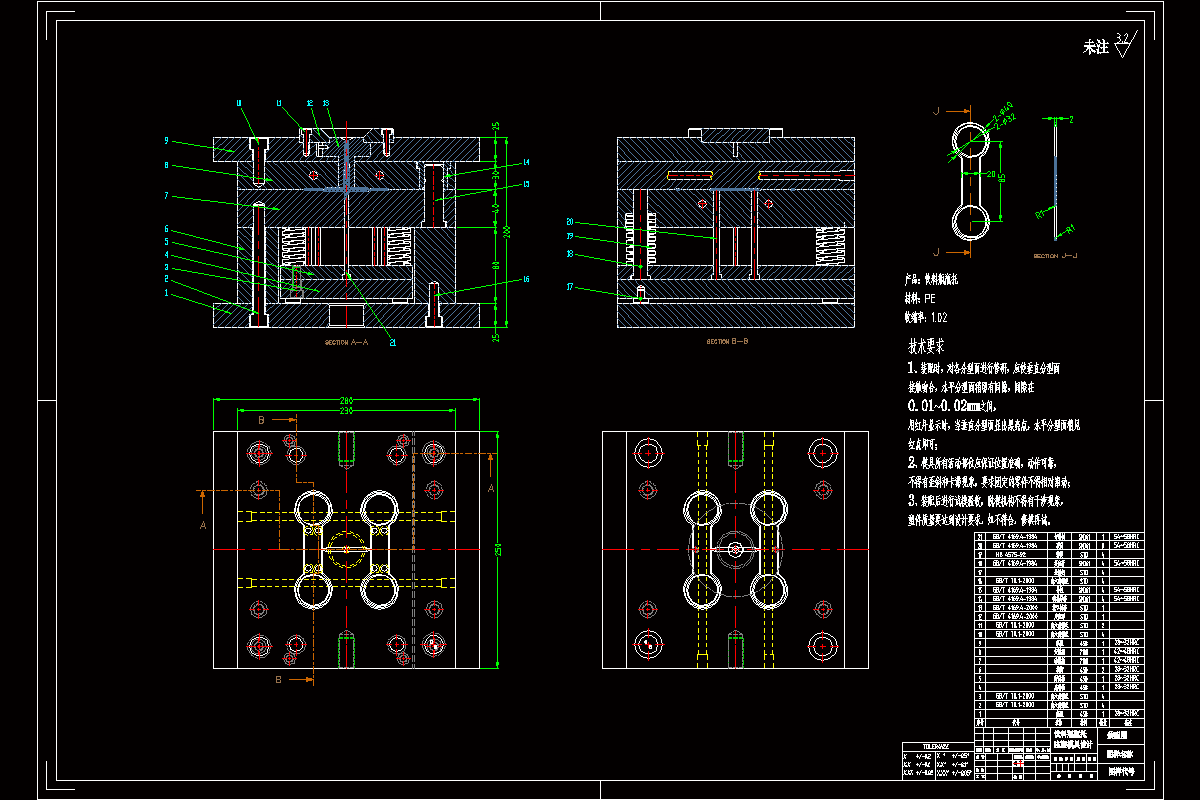
Task: Select balloon number 9 in section A-A
Action: pos(167,142)
